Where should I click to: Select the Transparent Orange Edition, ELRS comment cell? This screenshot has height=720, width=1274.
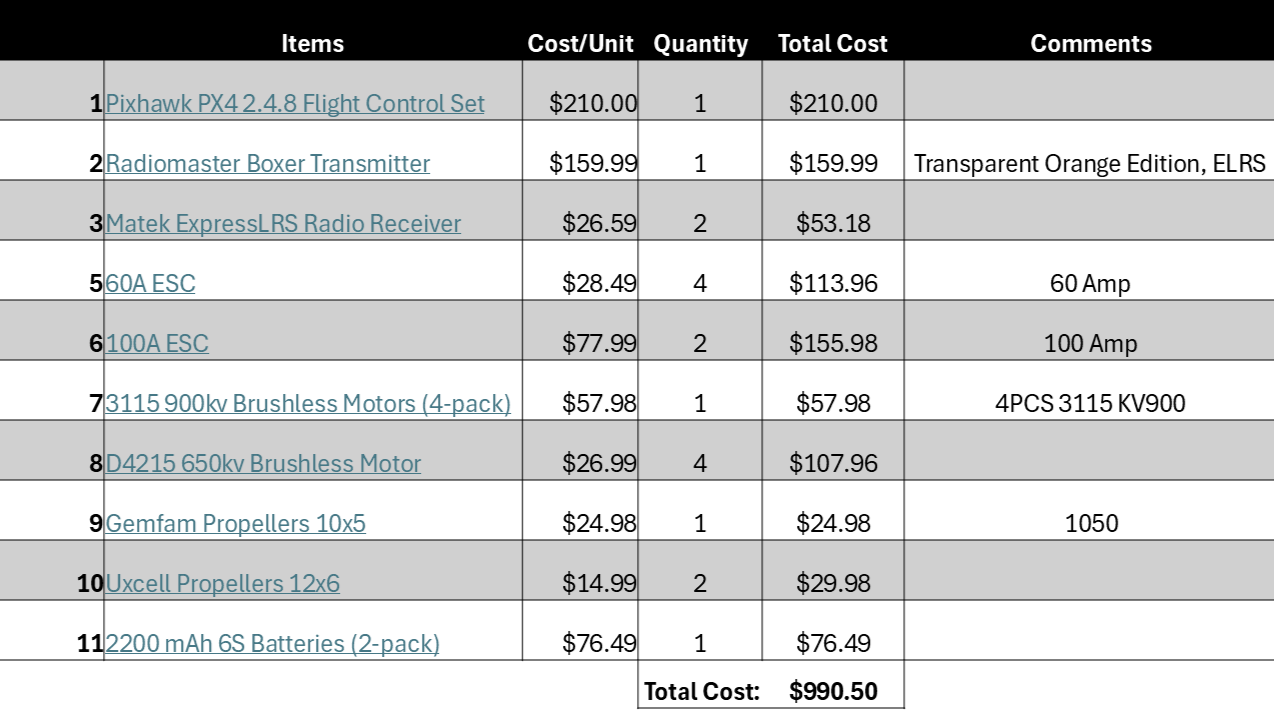coord(1089,163)
